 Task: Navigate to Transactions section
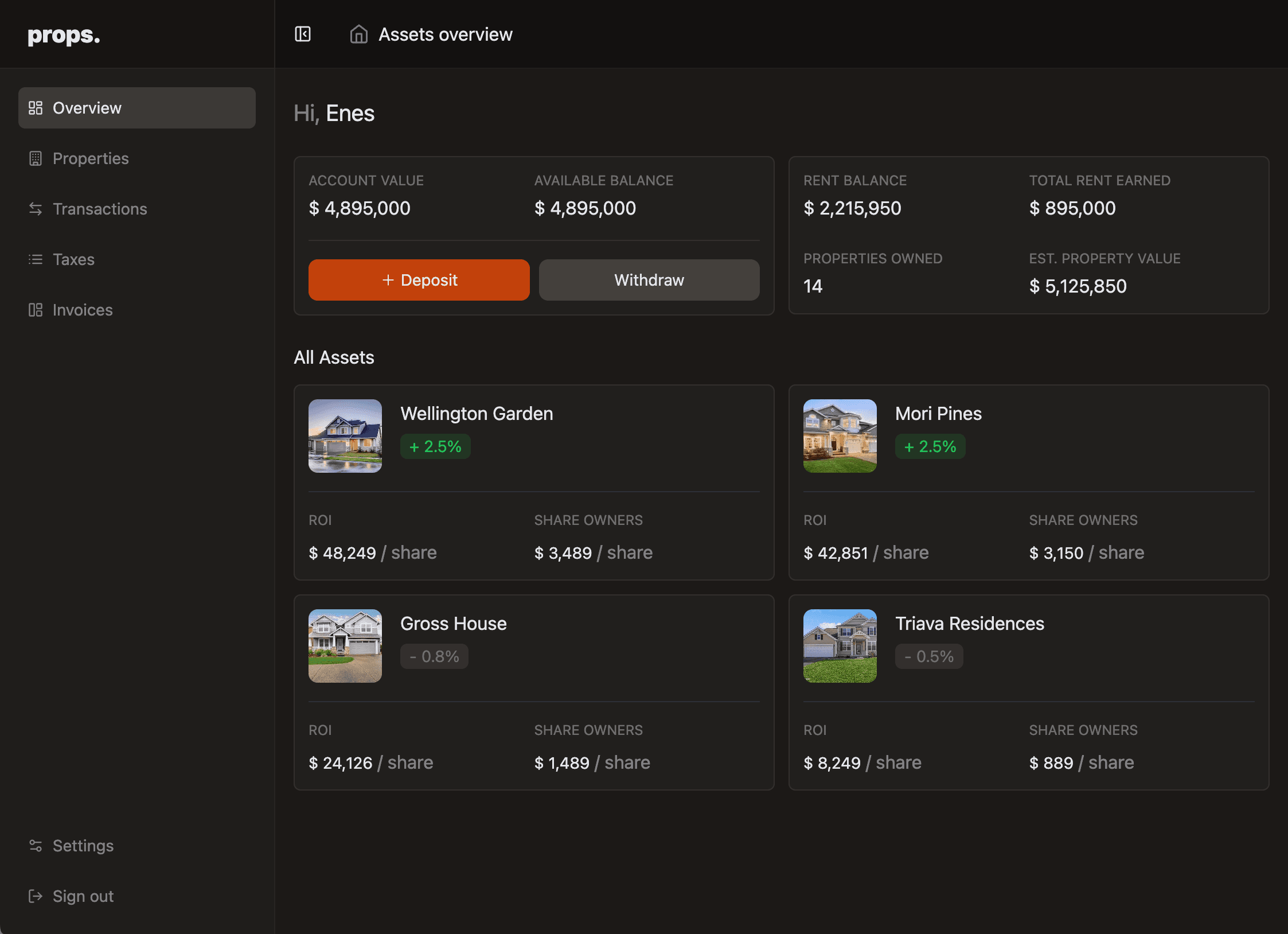pyautogui.click(x=100, y=208)
